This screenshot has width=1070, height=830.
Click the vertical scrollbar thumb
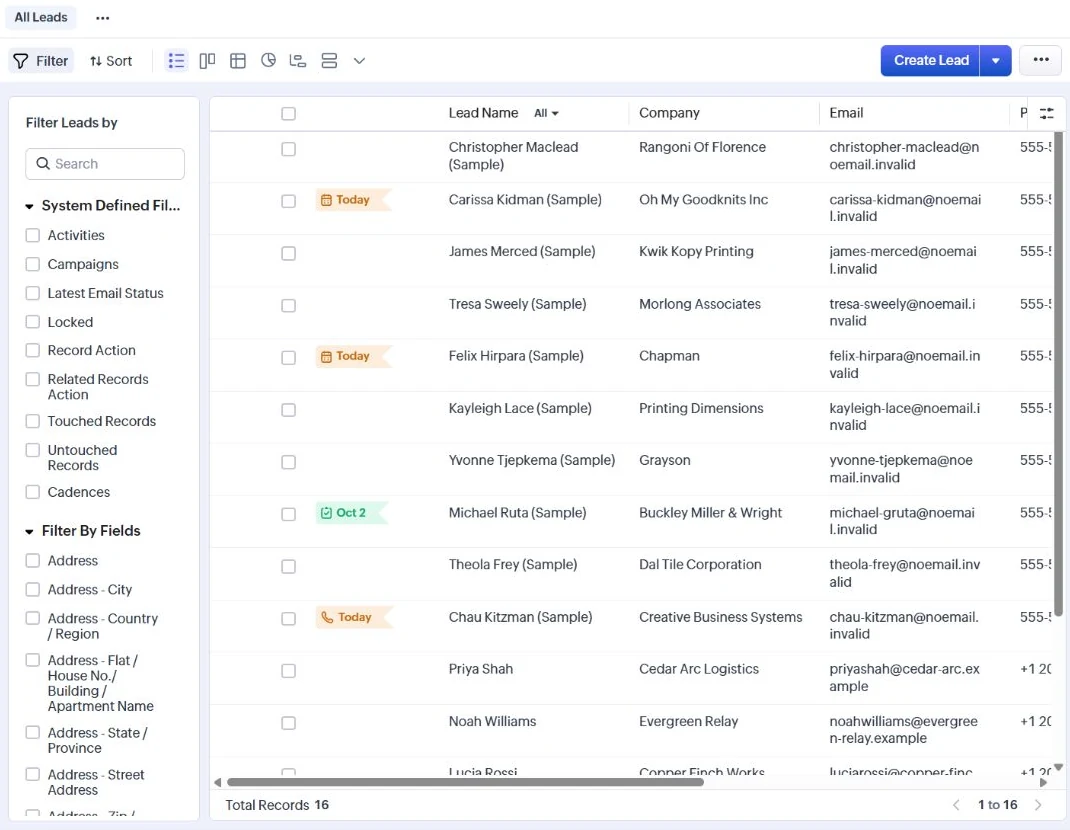point(1058,373)
